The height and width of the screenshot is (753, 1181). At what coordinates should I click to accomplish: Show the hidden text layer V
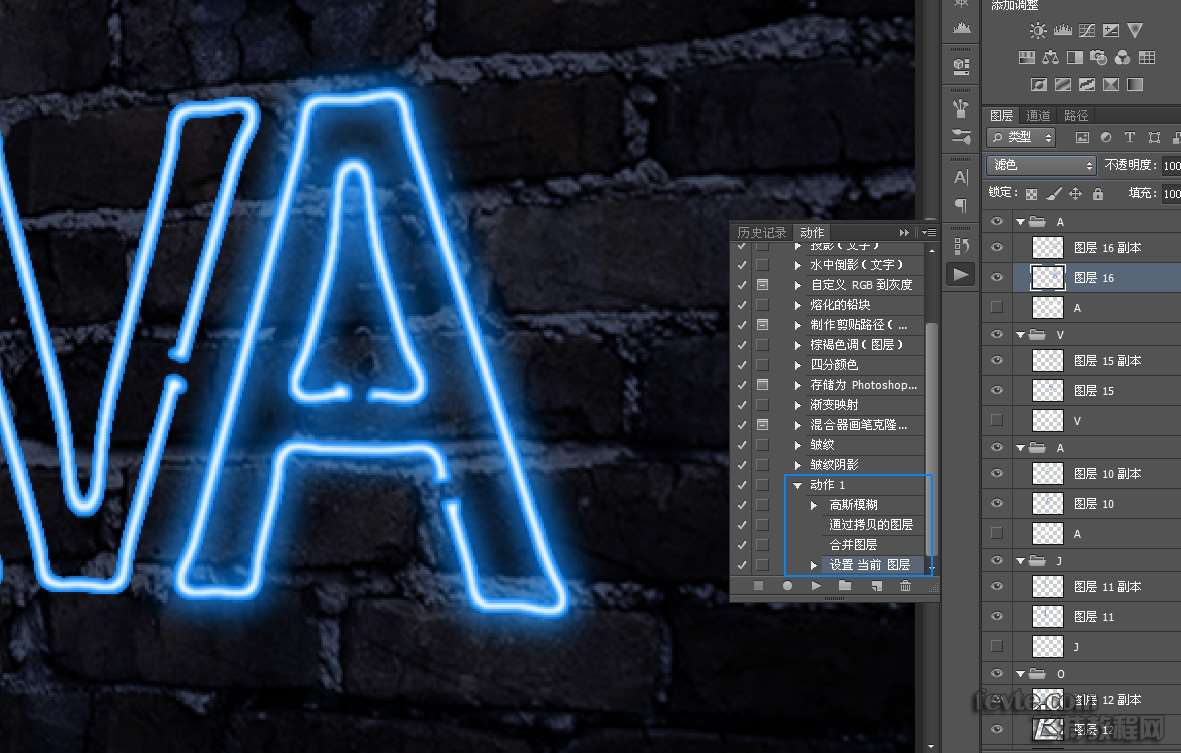997,420
